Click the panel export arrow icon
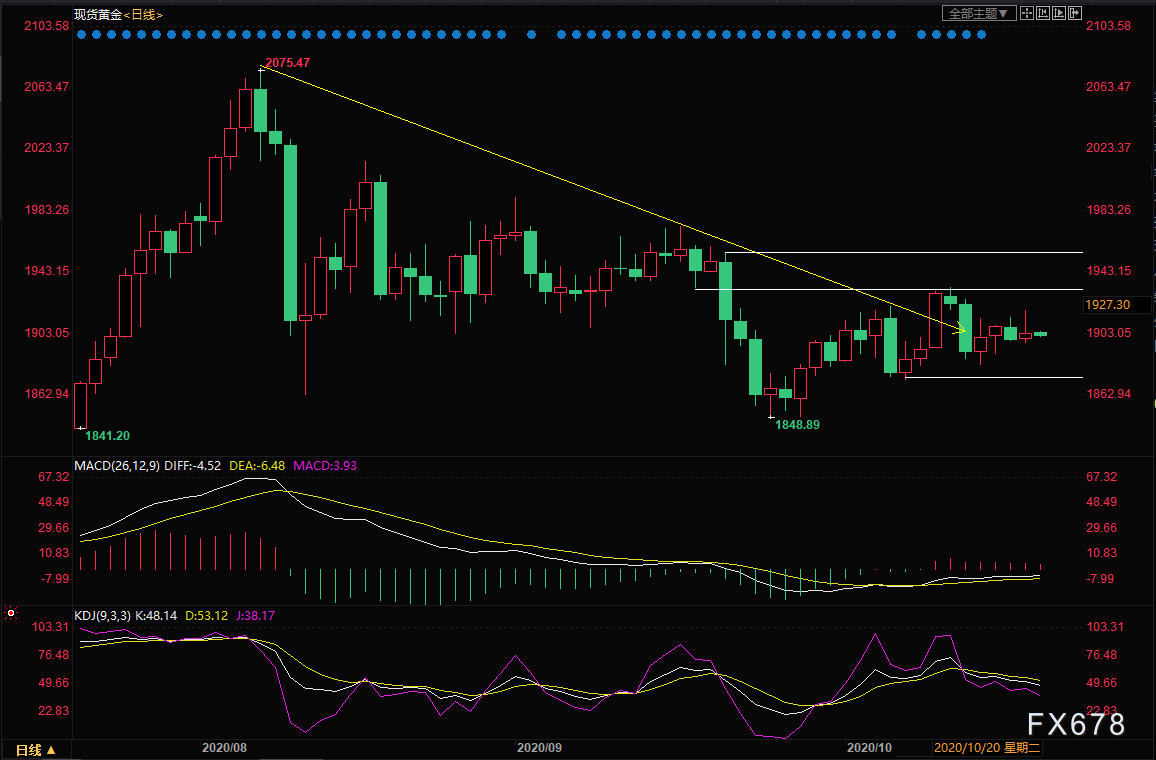The width and height of the screenshot is (1156, 760). click(1075, 13)
